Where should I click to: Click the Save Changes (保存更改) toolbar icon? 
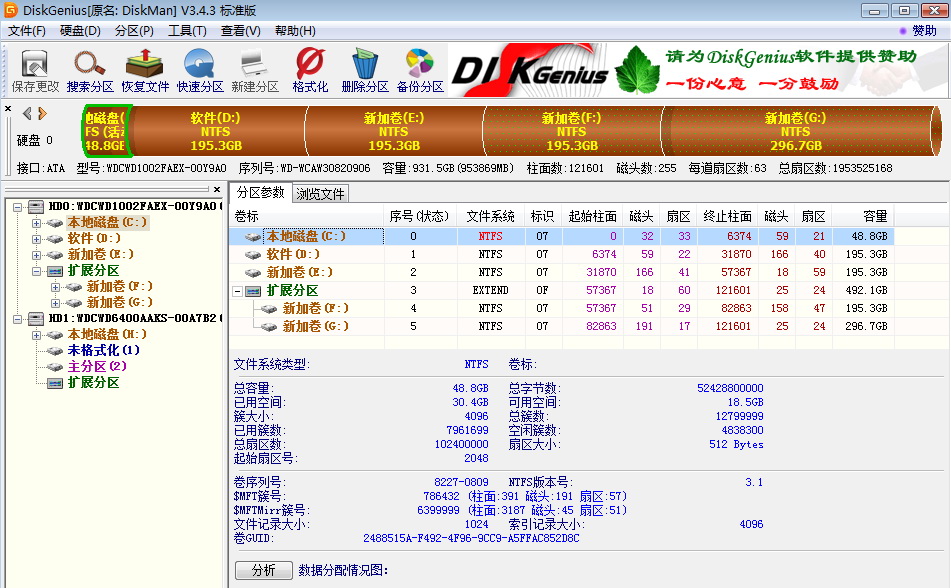coord(35,71)
